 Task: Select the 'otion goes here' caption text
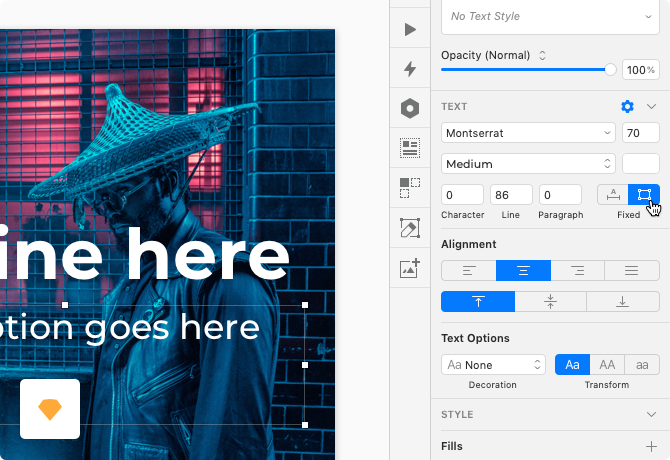pyautogui.click(x=129, y=328)
